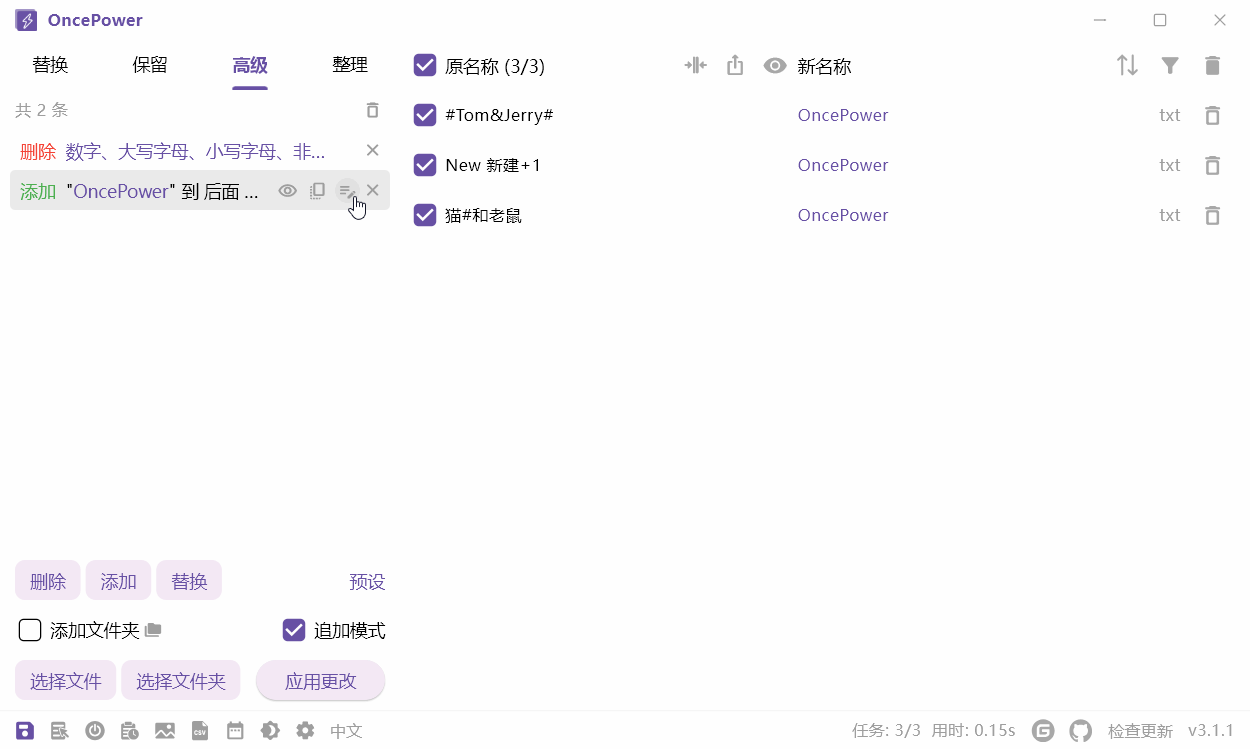Viewport: 1250px width, 749px height.
Task: Click the text edit list icon in bottom bar
Action: (60, 731)
